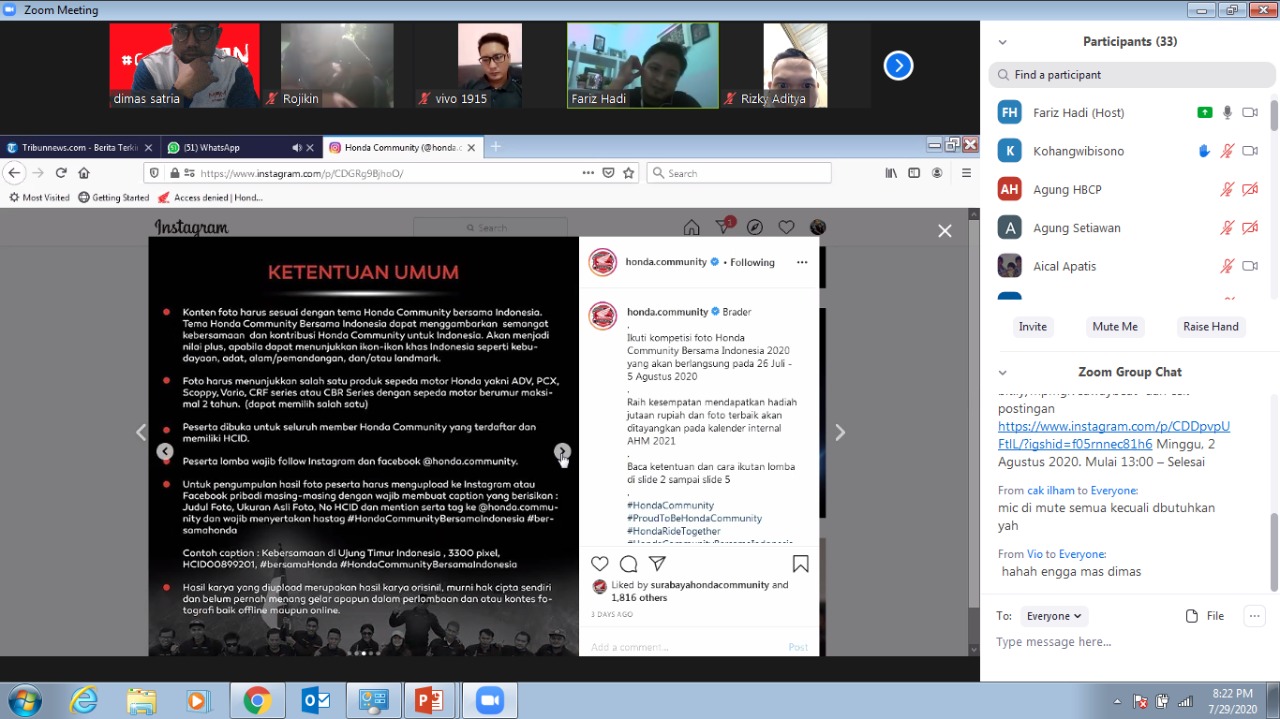Show the next slide of the post
The height and width of the screenshot is (719, 1280).
click(x=563, y=452)
